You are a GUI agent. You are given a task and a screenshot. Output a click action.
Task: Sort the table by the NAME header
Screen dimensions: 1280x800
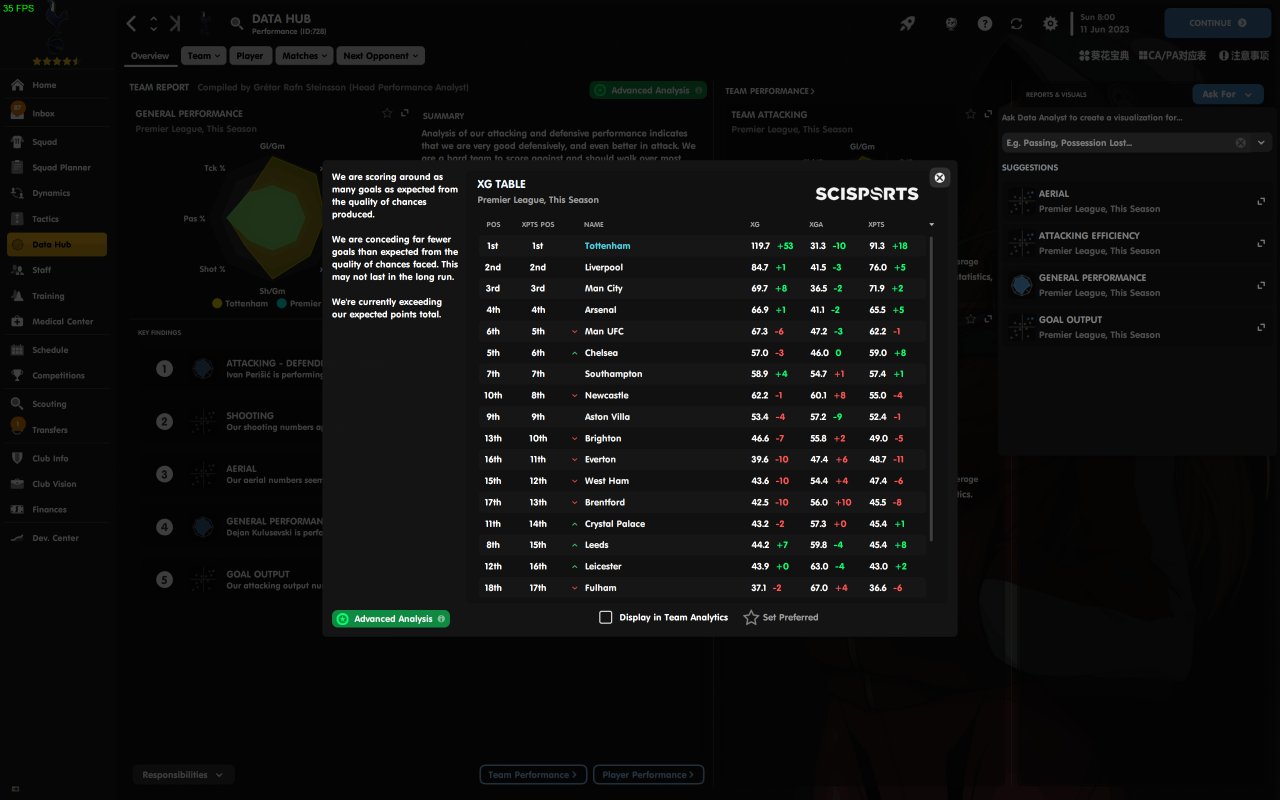click(x=594, y=225)
